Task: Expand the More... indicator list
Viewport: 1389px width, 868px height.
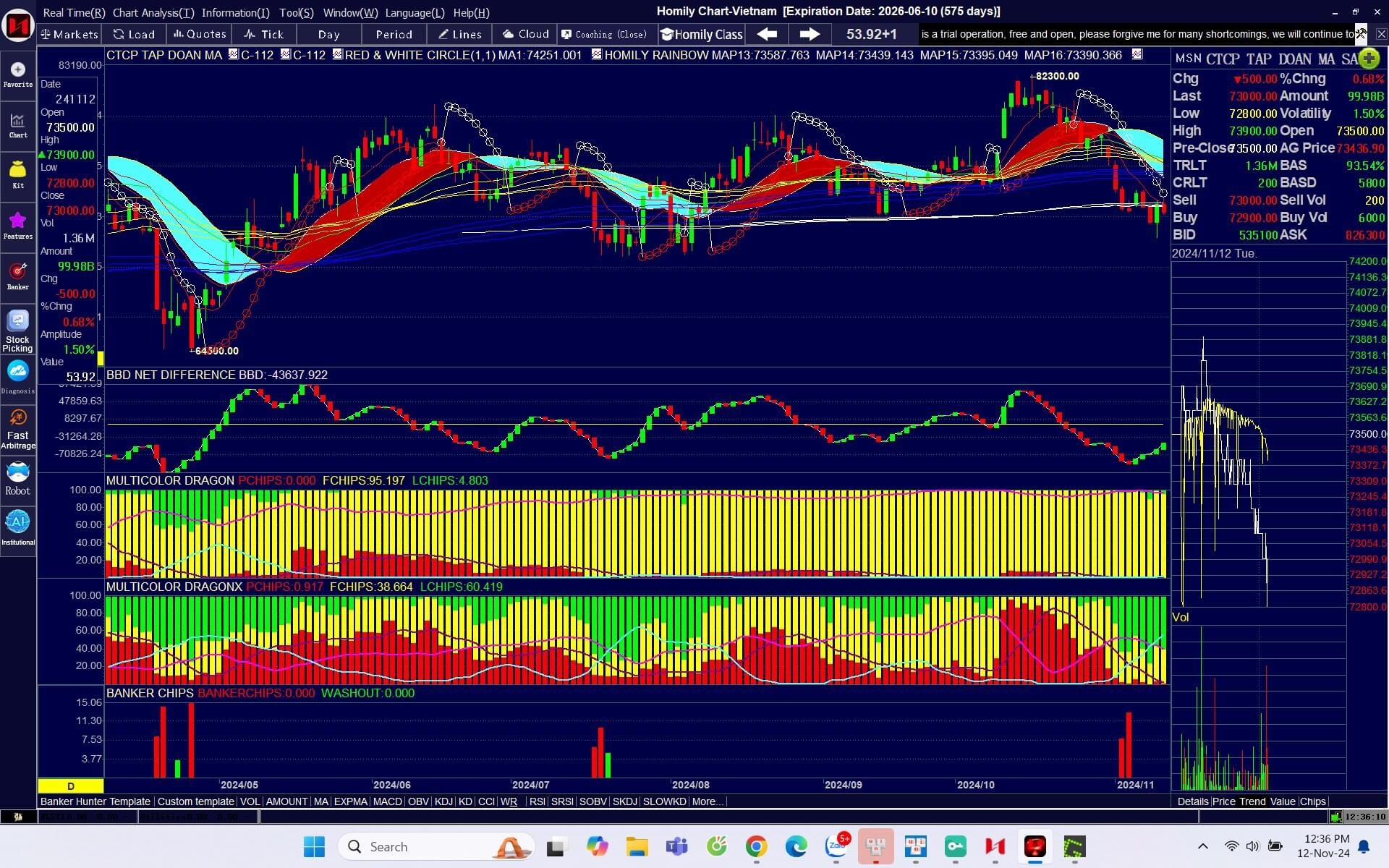Action: [x=707, y=801]
